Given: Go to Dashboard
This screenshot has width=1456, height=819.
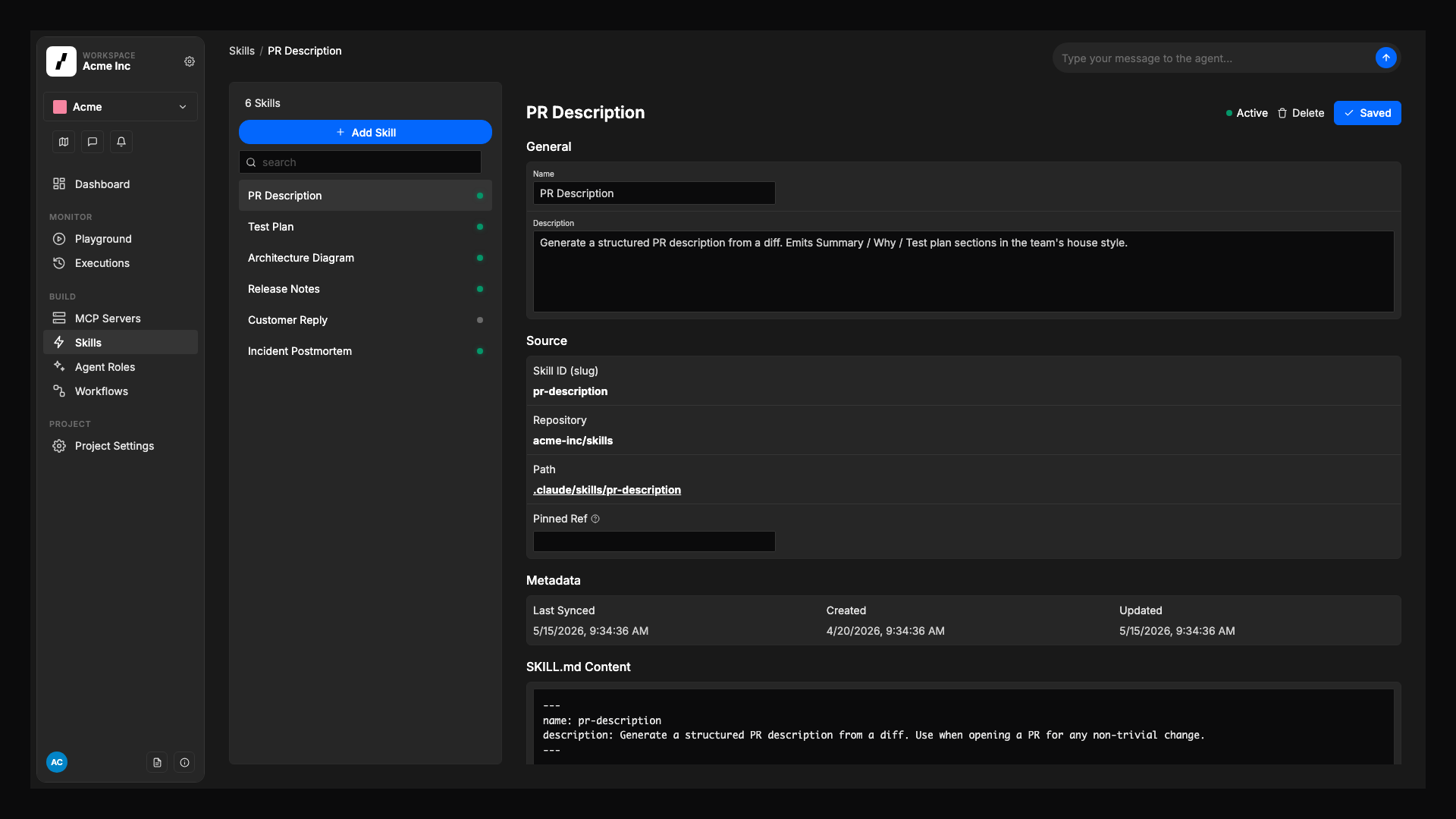Looking at the screenshot, I should point(121,184).
